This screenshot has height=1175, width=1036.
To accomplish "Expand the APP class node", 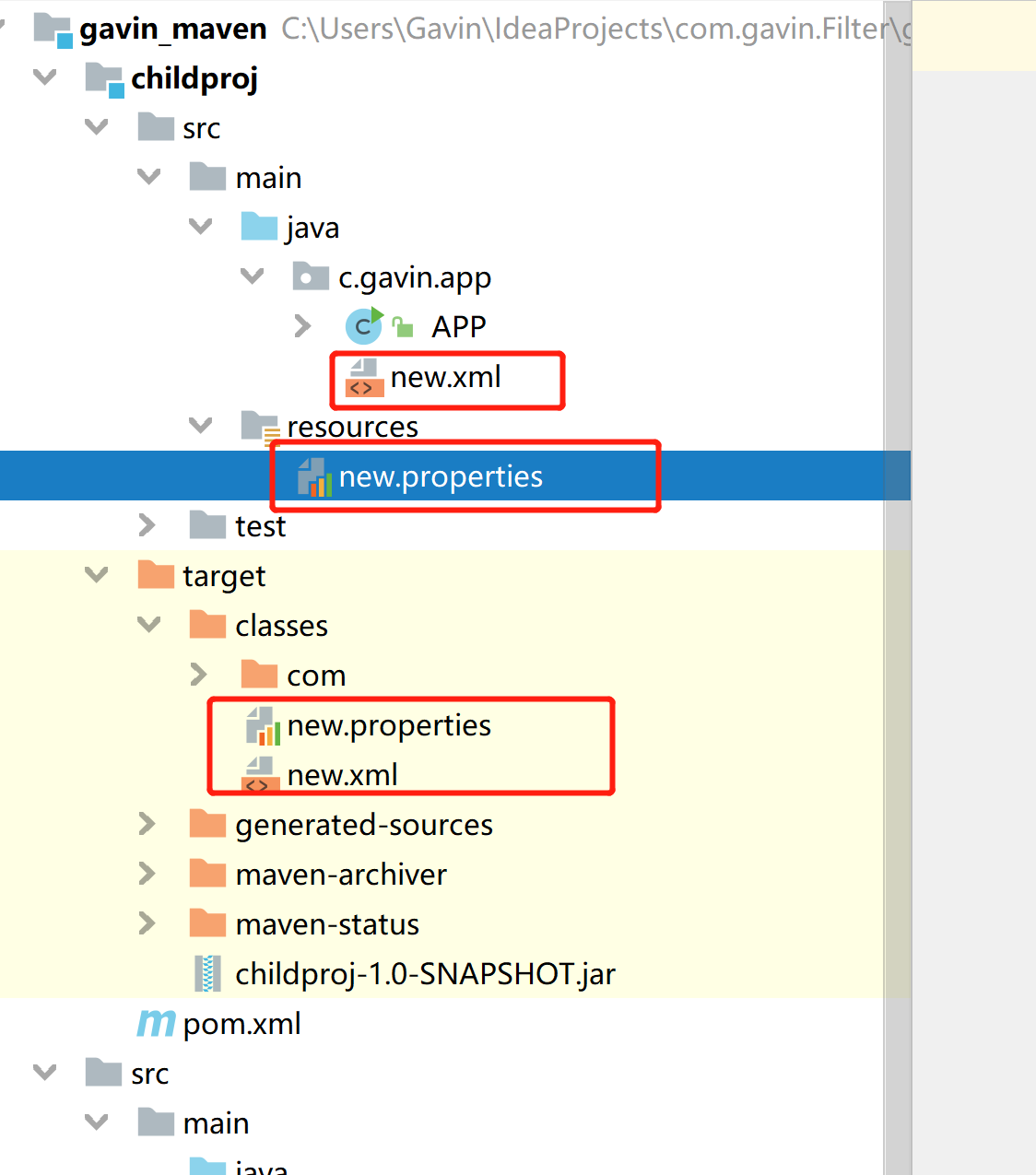I will [302, 326].
